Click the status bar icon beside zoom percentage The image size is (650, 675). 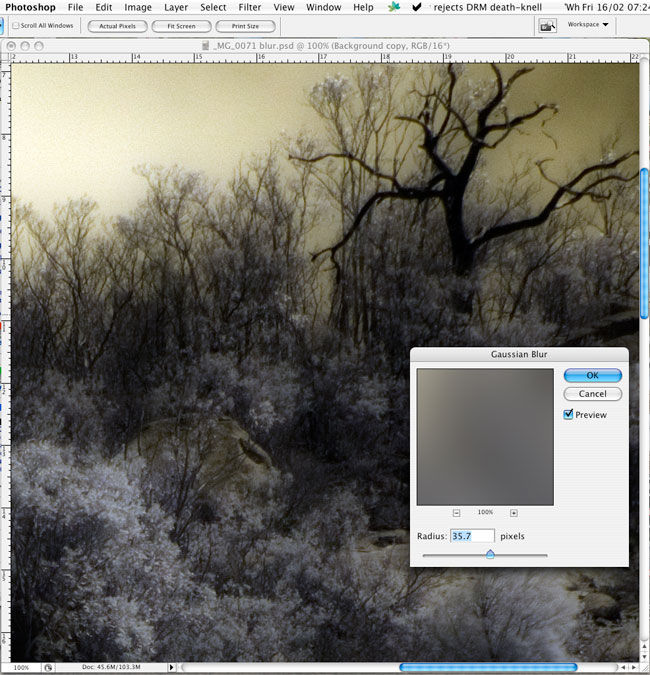point(49,667)
